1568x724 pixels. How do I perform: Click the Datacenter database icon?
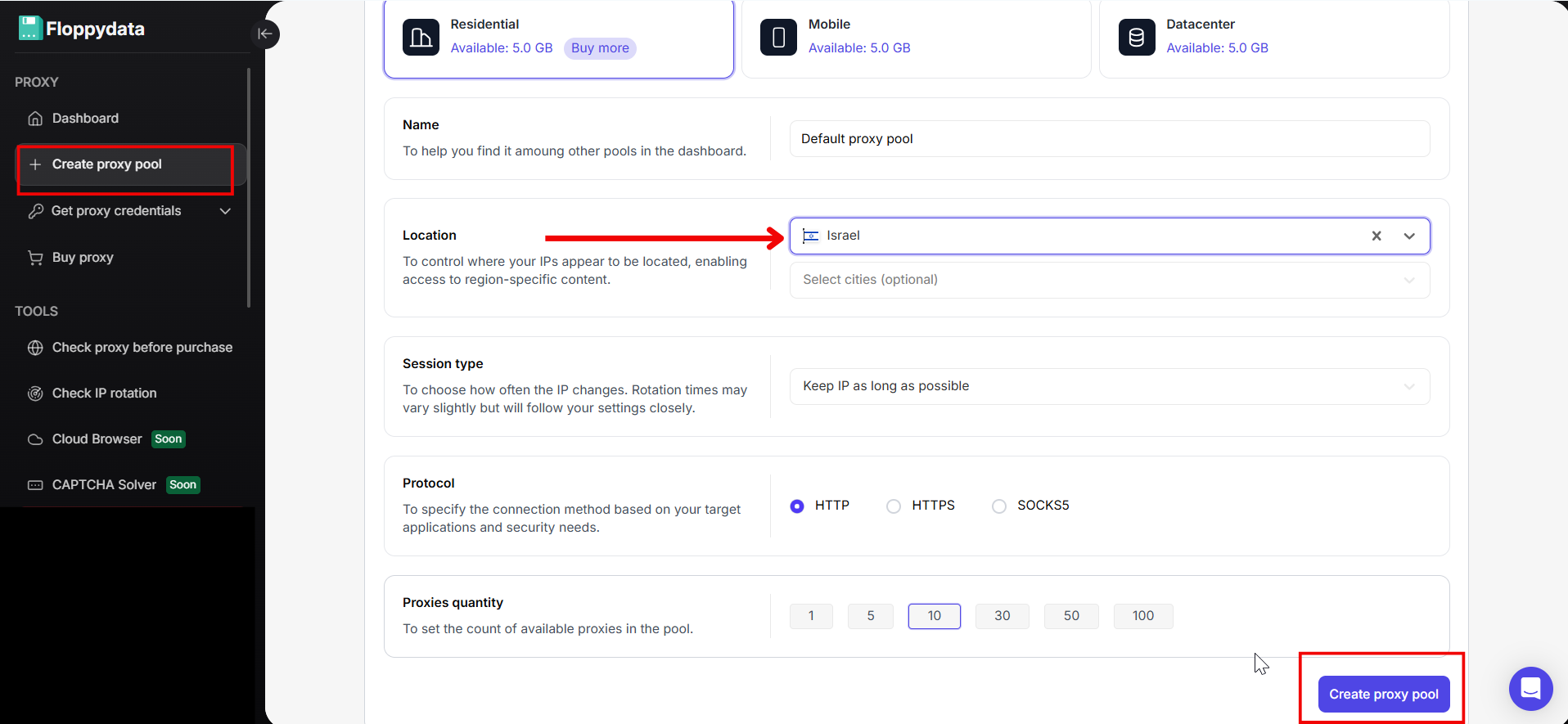[x=1136, y=37]
